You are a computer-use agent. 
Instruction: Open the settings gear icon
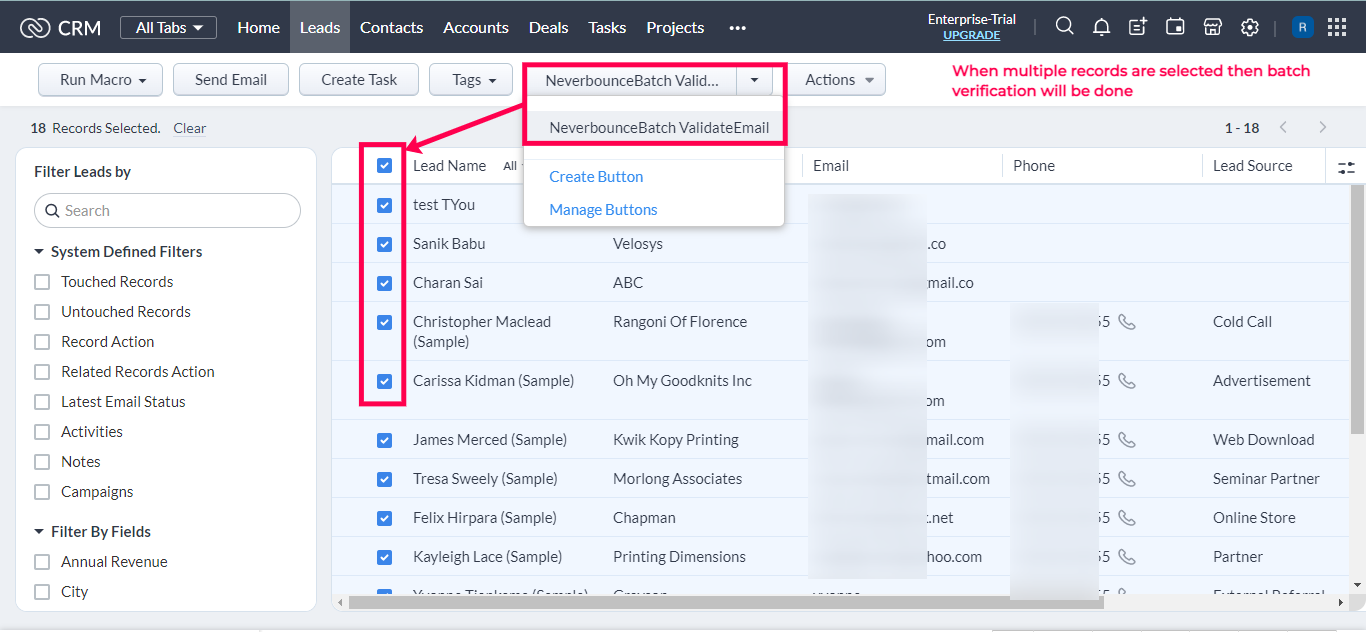point(1249,27)
